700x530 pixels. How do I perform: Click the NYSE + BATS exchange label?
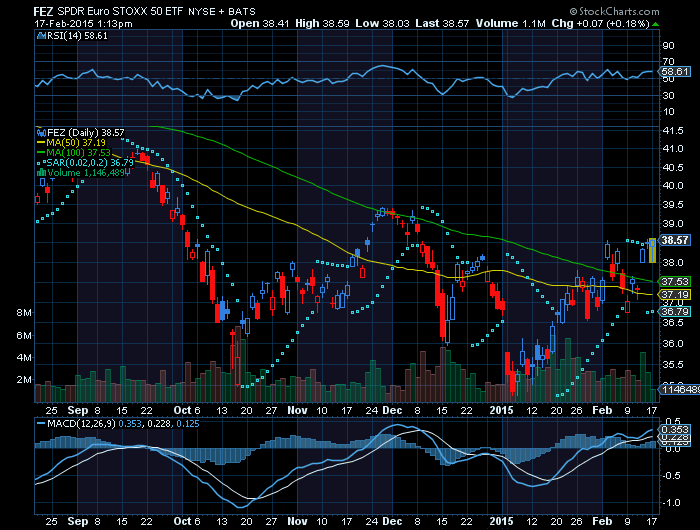pyautogui.click(x=222, y=12)
